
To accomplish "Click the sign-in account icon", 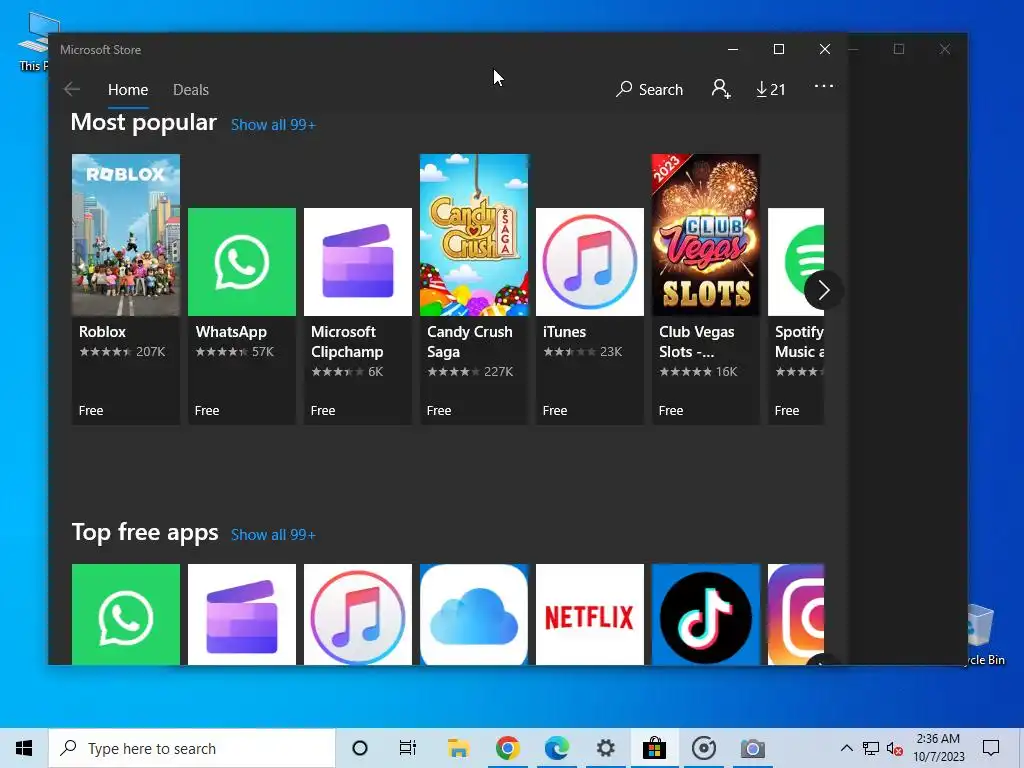I will click(721, 89).
